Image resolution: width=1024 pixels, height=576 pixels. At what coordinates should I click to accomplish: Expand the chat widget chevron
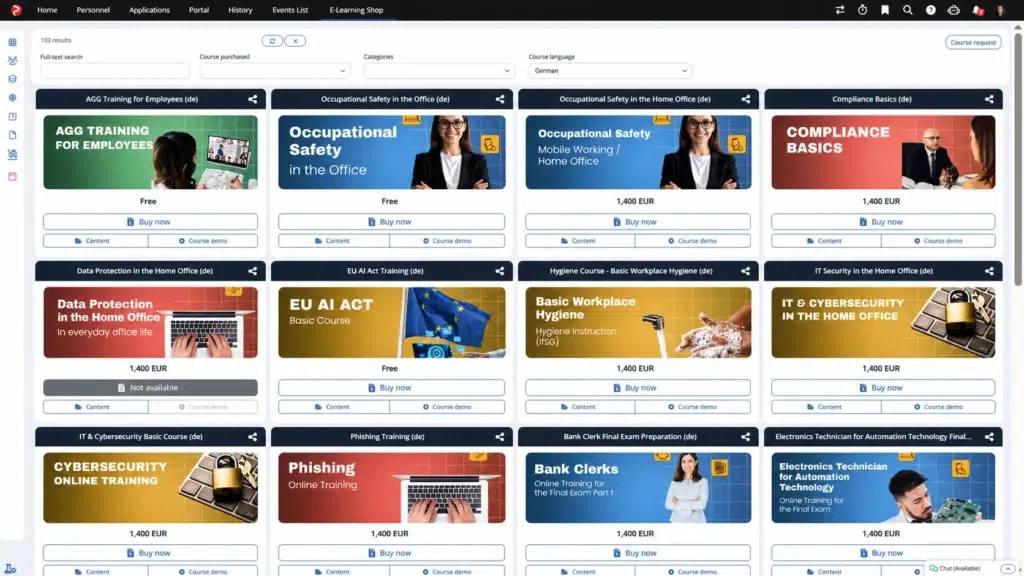[x=1008, y=569]
